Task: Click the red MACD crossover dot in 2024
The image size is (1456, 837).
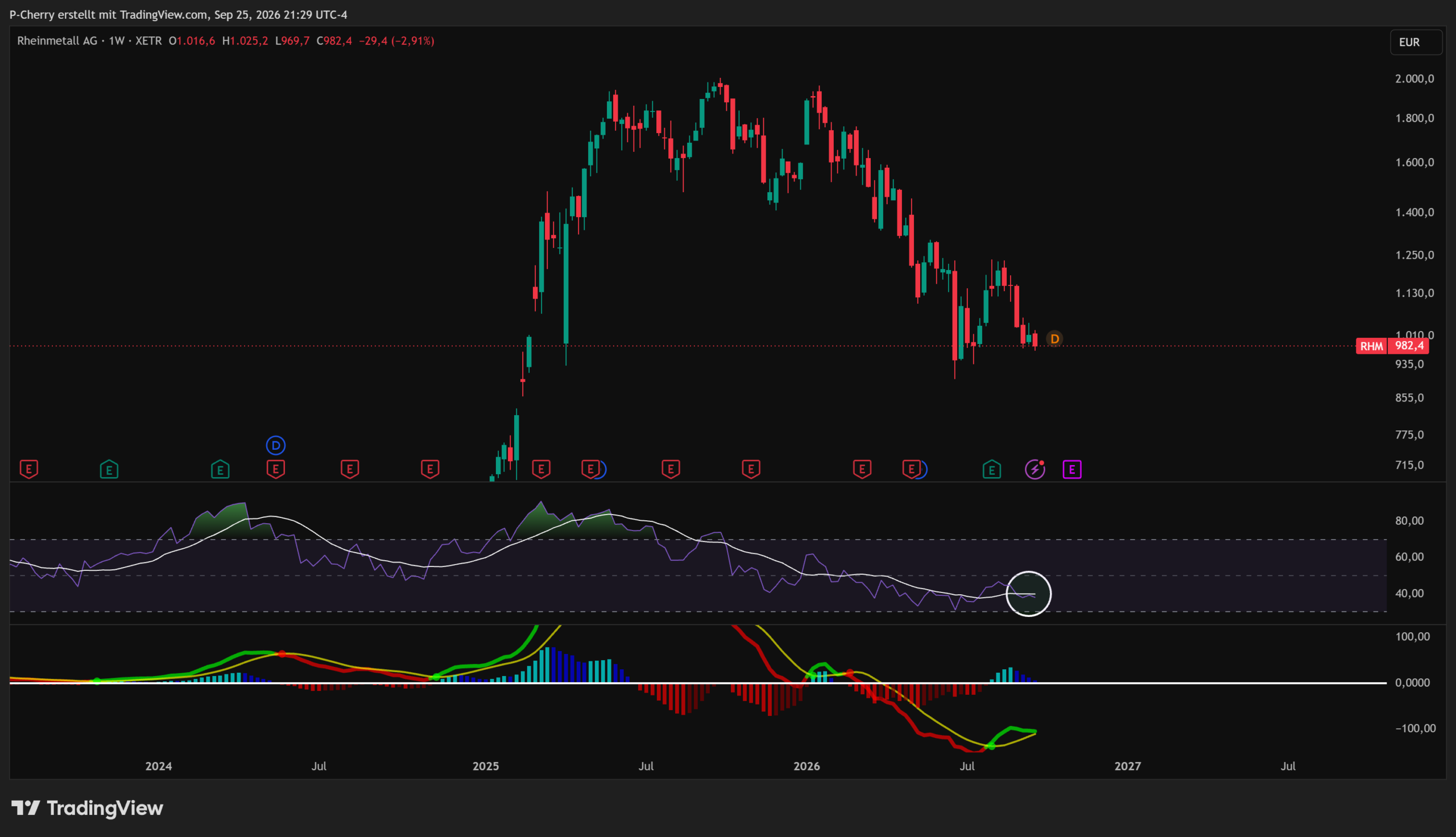Action: coord(282,654)
